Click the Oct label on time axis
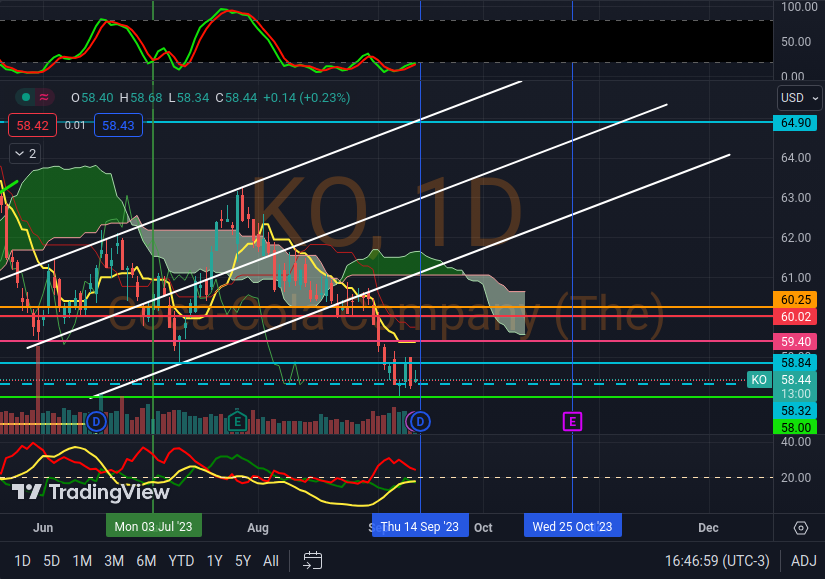Screen dimensions: 825x579 [x=483, y=527]
